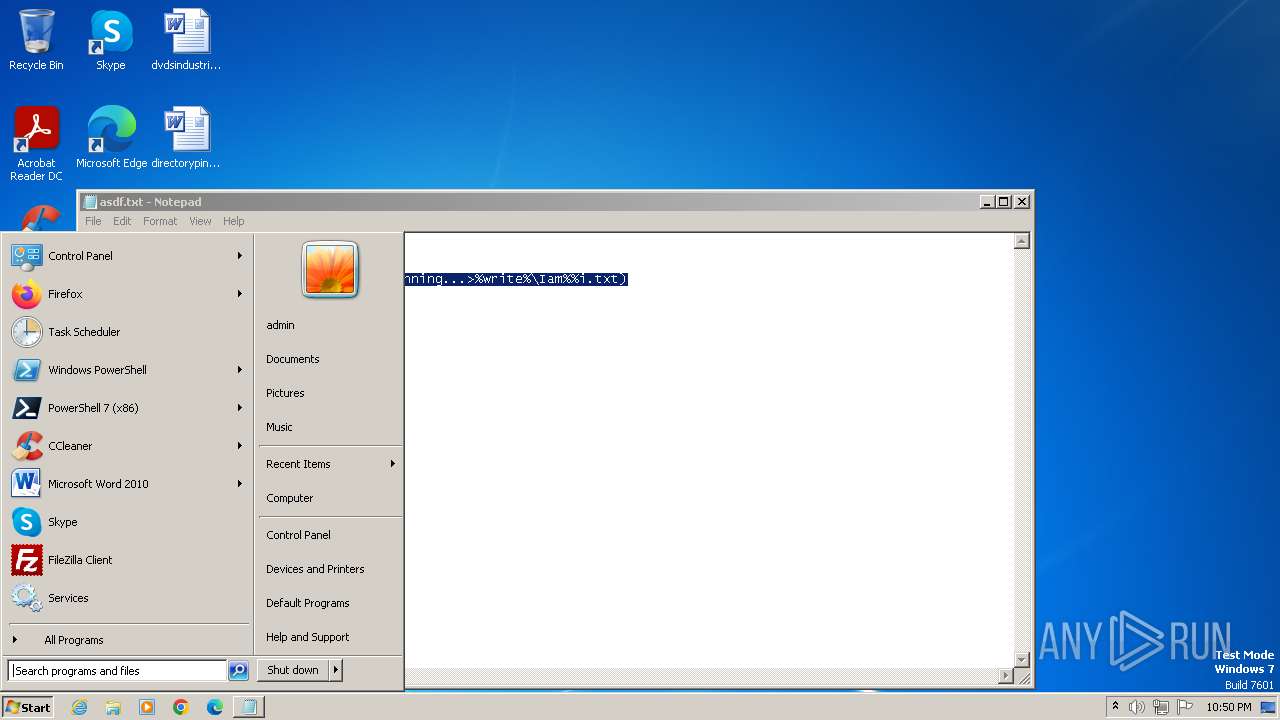Open the Action Center flag icon
The height and width of the screenshot is (720, 1280).
1185,707
